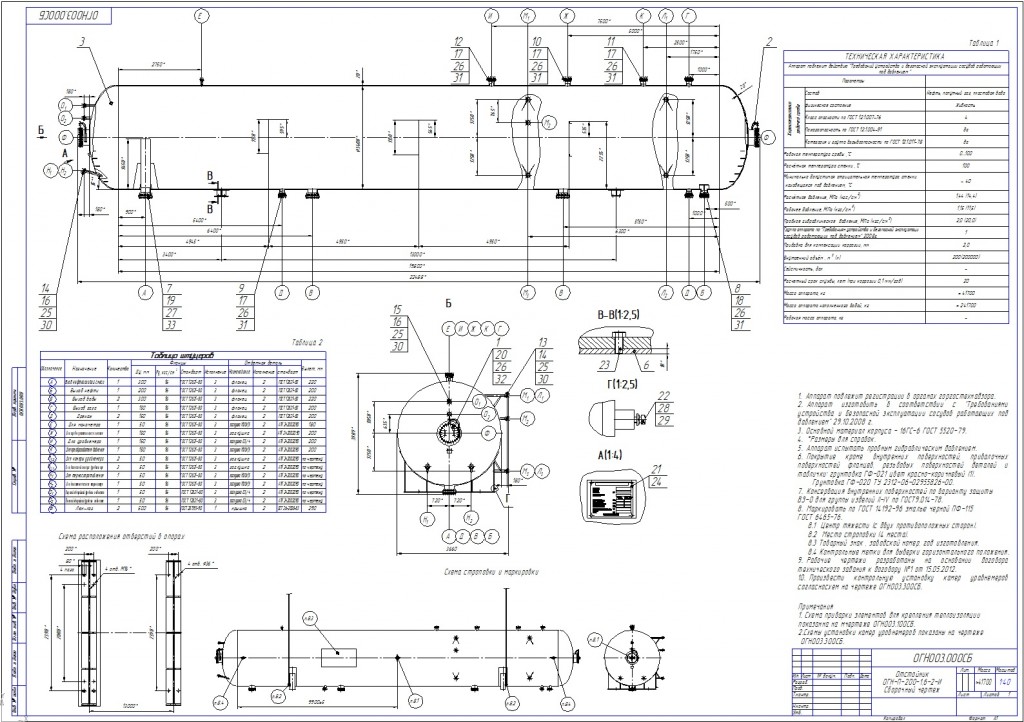
Task: Click the 'ТЕХНИЧЕСКАЯ ХАРАКТЕРИСТИКА' table heading
Action: point(894,57)
